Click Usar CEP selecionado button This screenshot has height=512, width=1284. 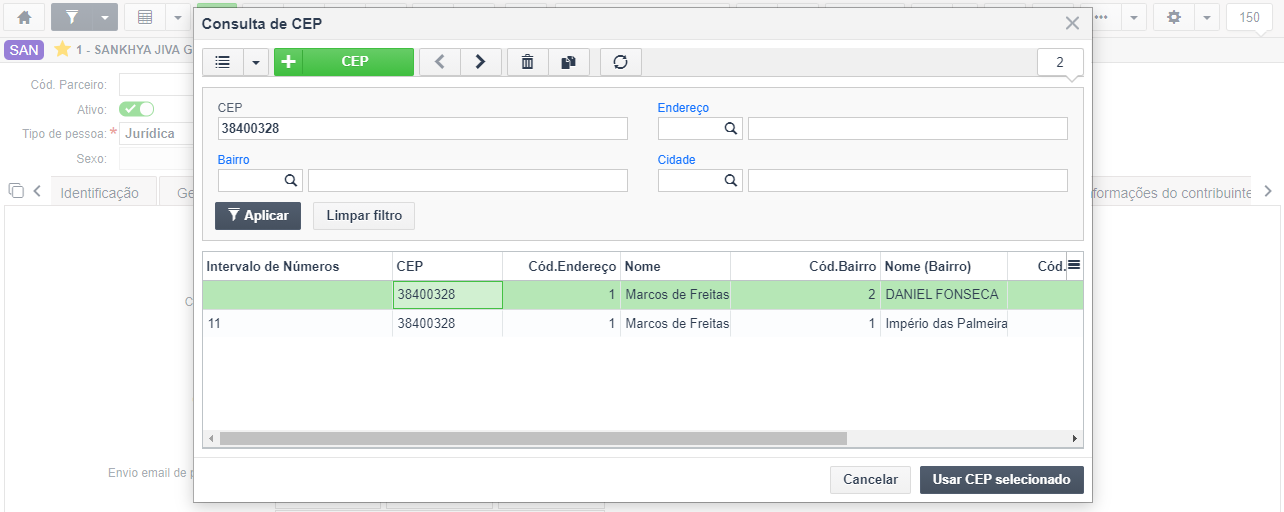1002,480
